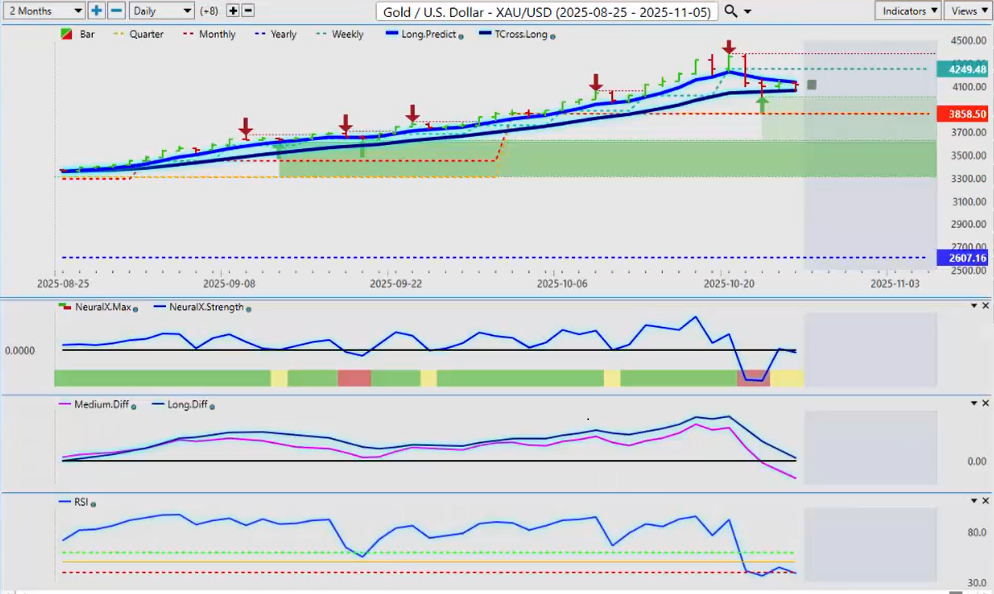Click the black minus forecast decrement button
This screenshot has width=994, height=594.
(x=248, y=10)
